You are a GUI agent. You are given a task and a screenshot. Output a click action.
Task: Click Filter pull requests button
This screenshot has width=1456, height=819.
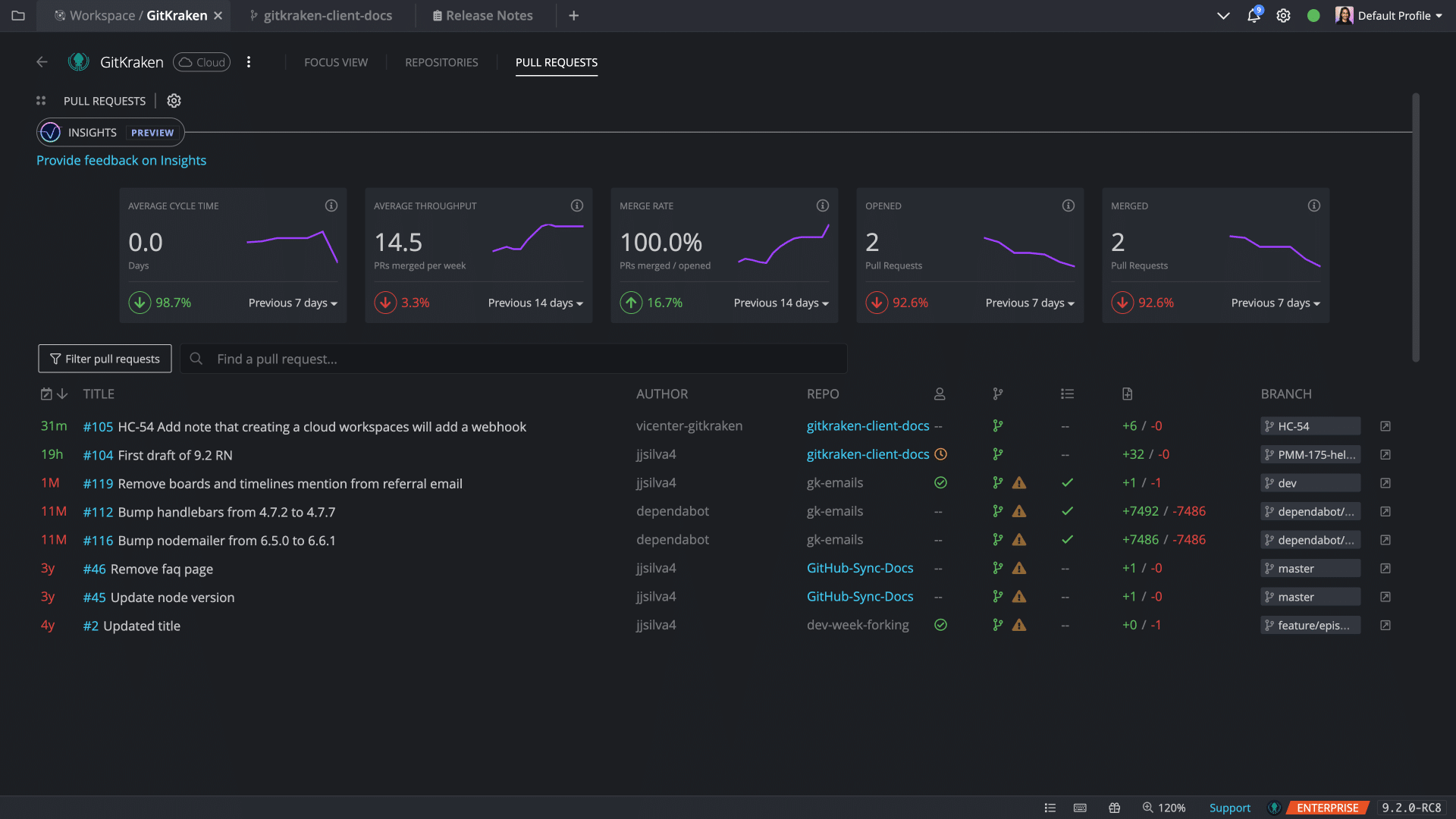[105, 359]
